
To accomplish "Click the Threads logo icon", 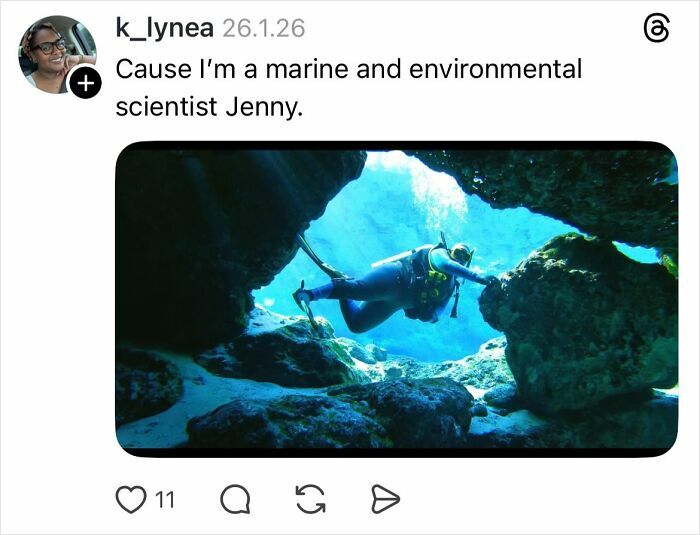I will (655, 30).
